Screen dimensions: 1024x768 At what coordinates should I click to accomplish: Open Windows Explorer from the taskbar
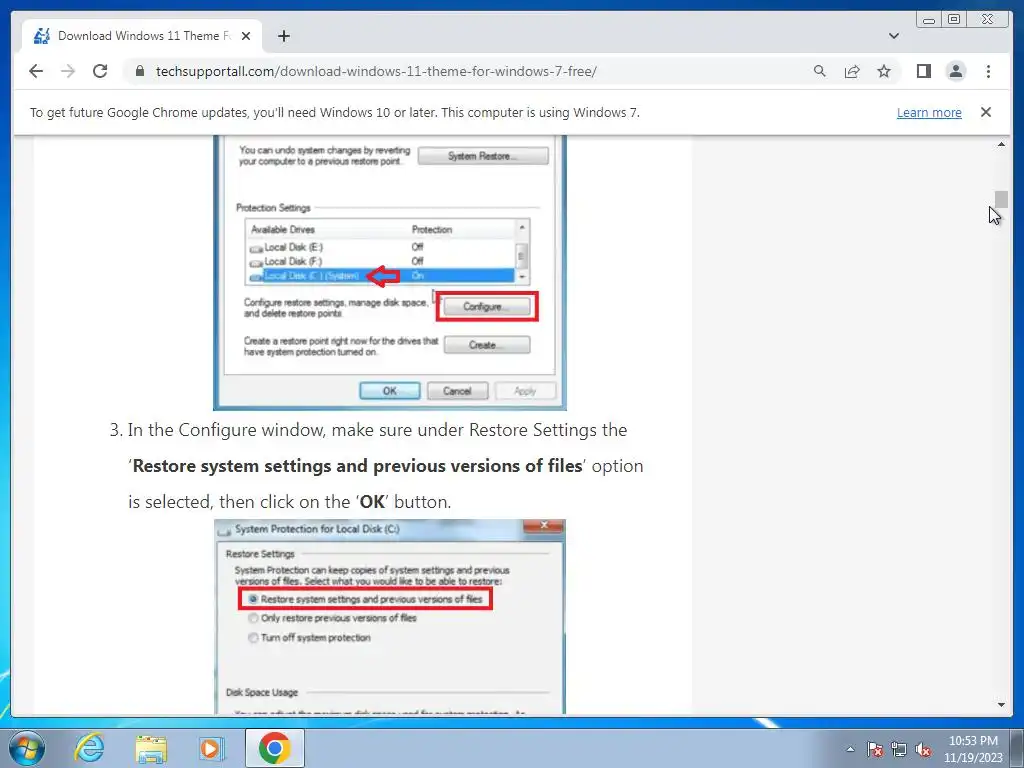point(151,748)
